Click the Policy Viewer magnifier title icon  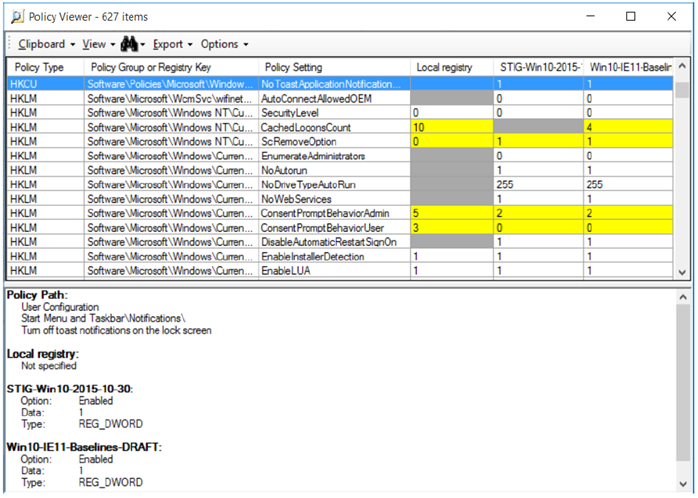[17, 17]
